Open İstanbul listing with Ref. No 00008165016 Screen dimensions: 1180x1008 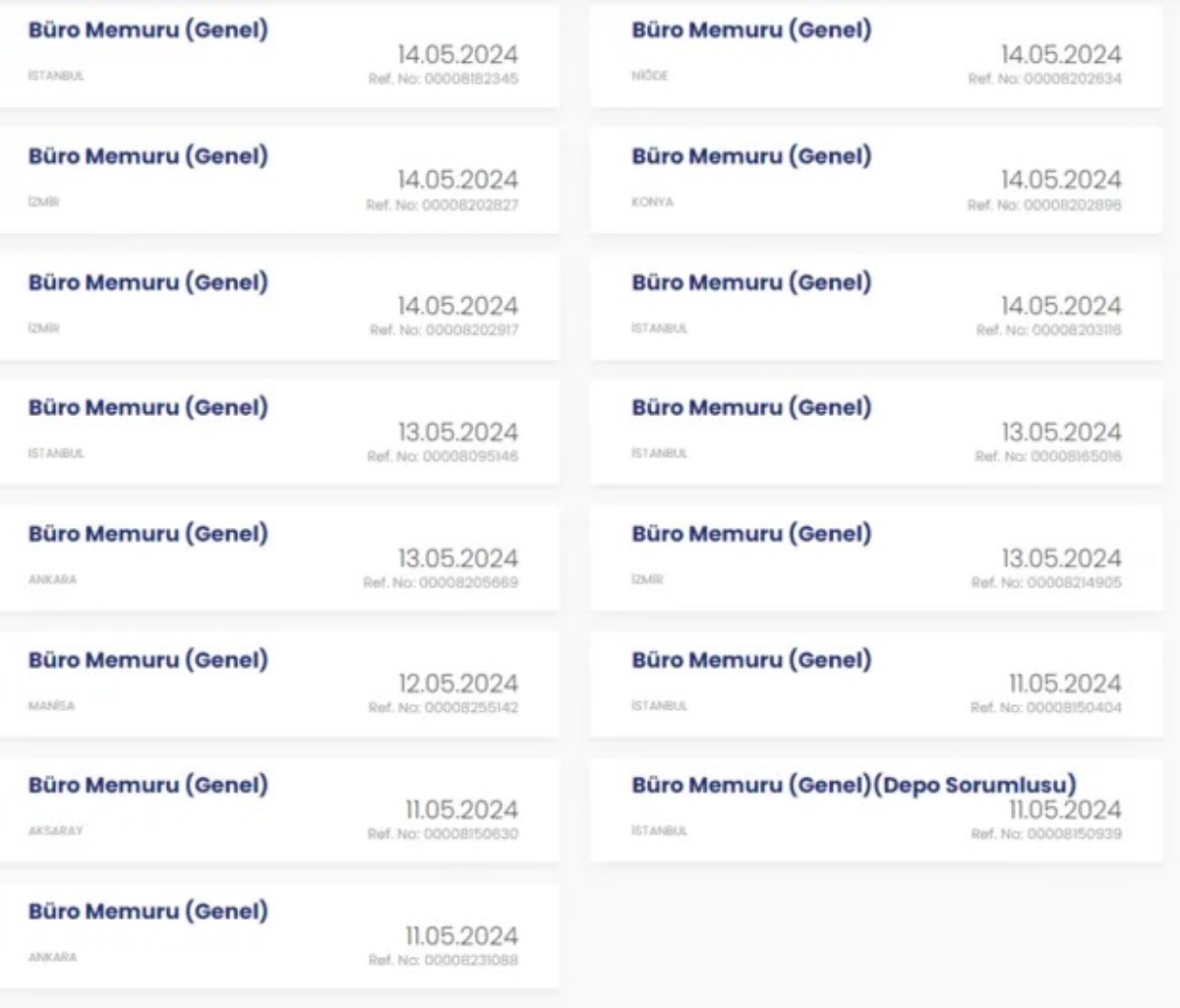click(x=875, y=433)
